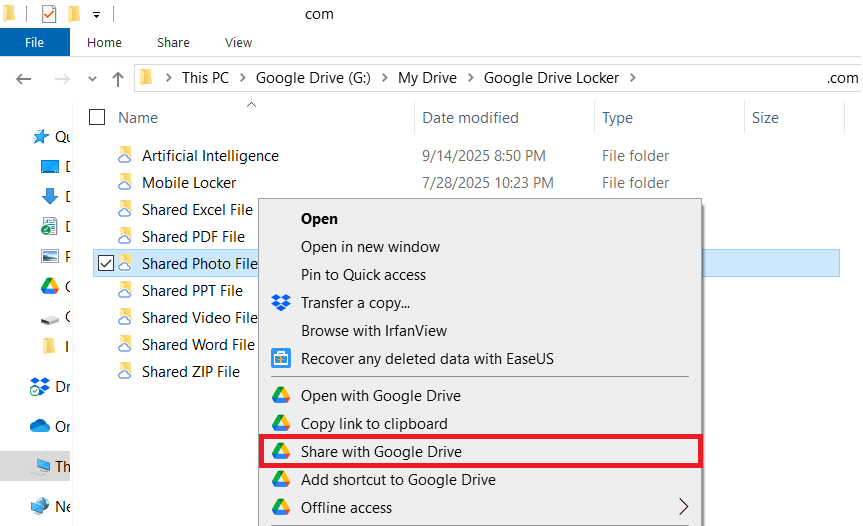Click the Mobile Locker folder icon

pyautogui.click(x=125, y=183)
